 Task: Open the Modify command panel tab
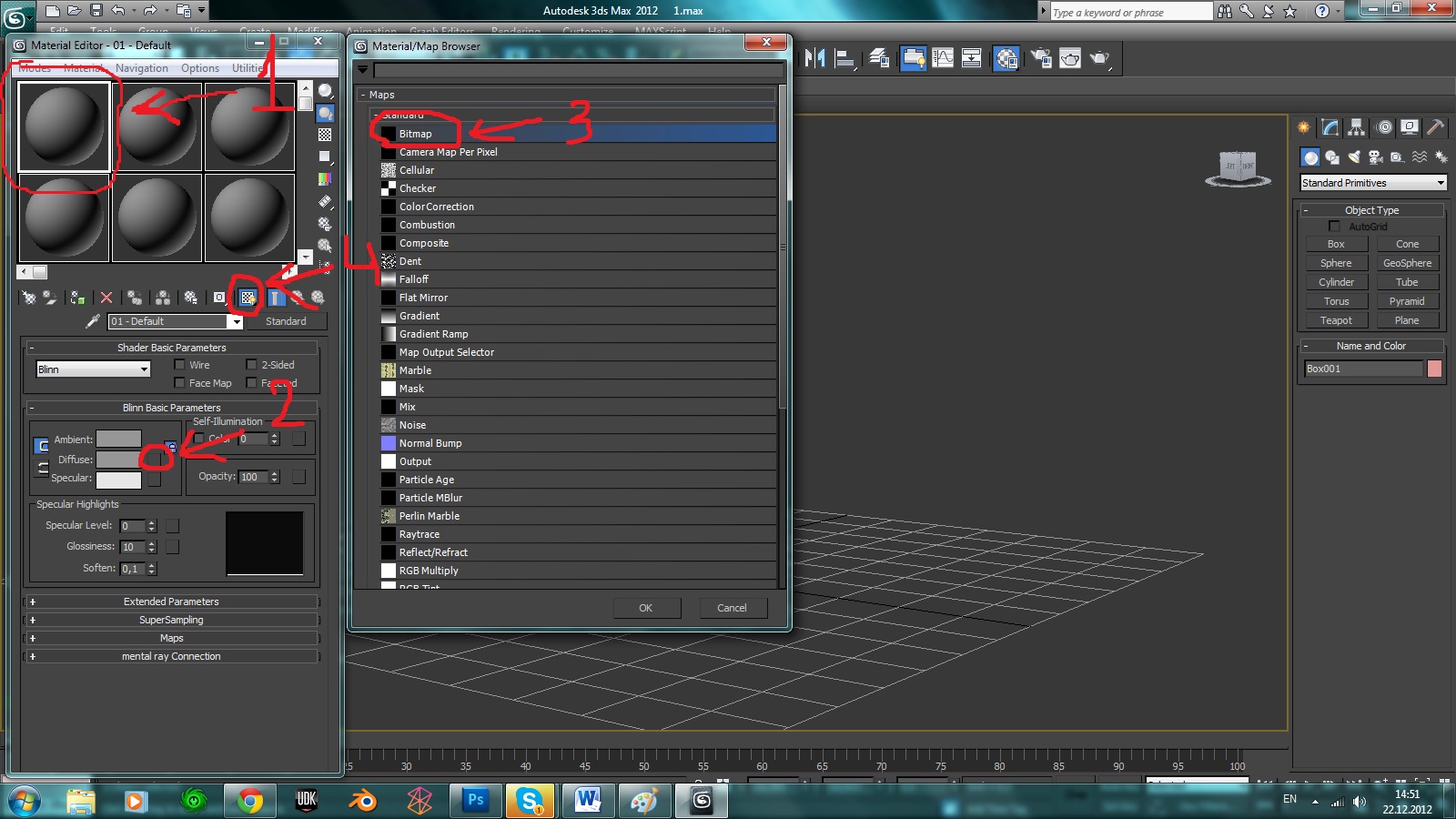pyautogui.click(x=1330, y=127)
